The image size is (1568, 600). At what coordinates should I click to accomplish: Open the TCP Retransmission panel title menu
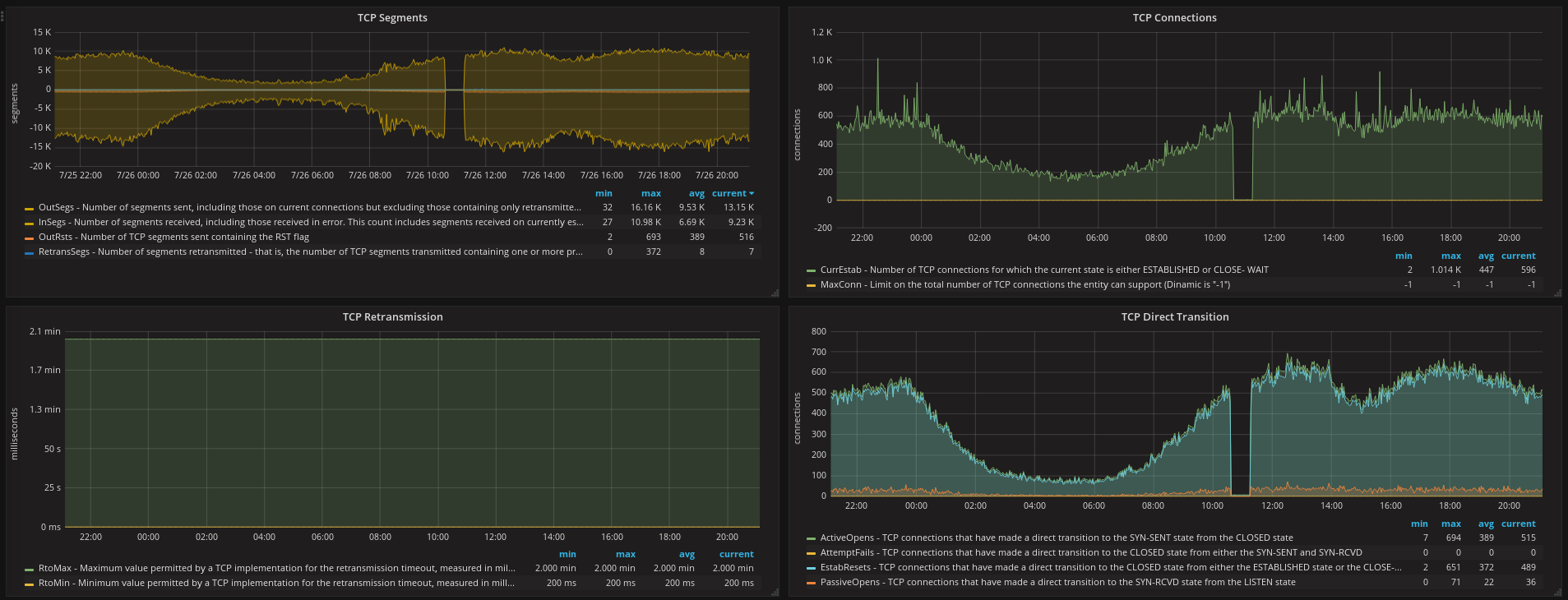[392, 316]
